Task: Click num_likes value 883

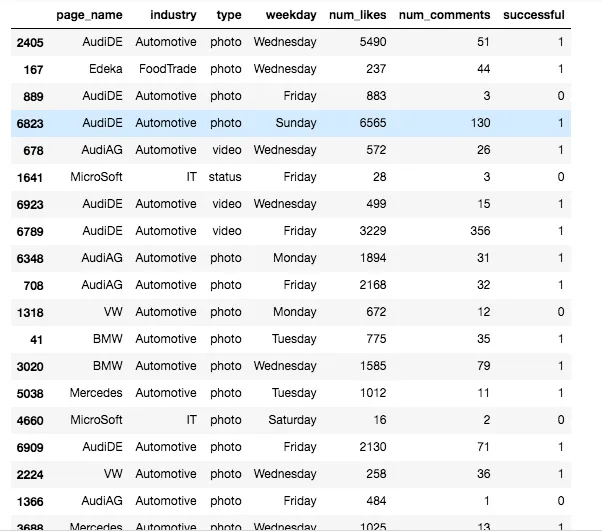Action: (376, 96)
